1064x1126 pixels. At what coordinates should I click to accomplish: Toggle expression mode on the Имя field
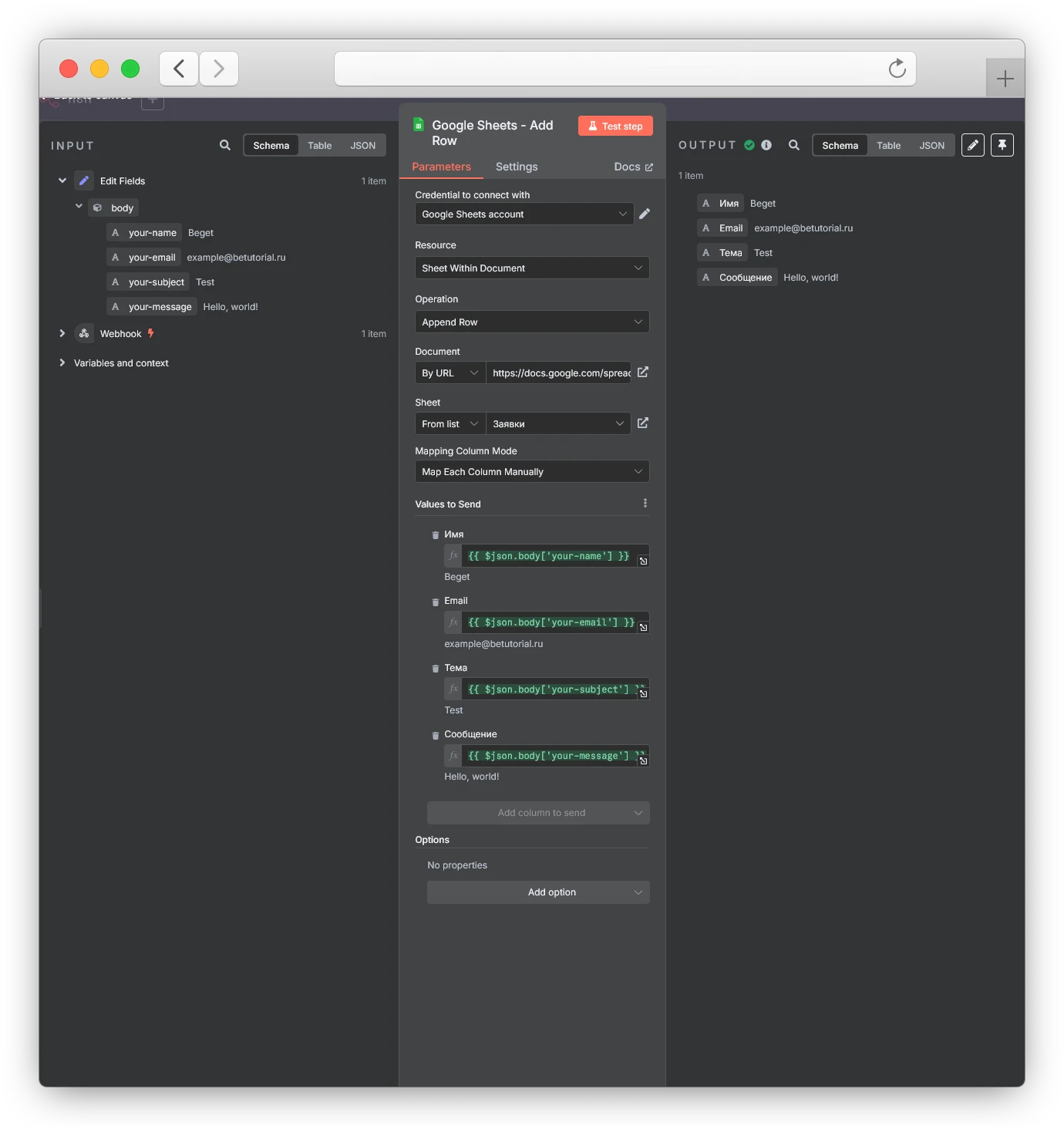(453, 555)
